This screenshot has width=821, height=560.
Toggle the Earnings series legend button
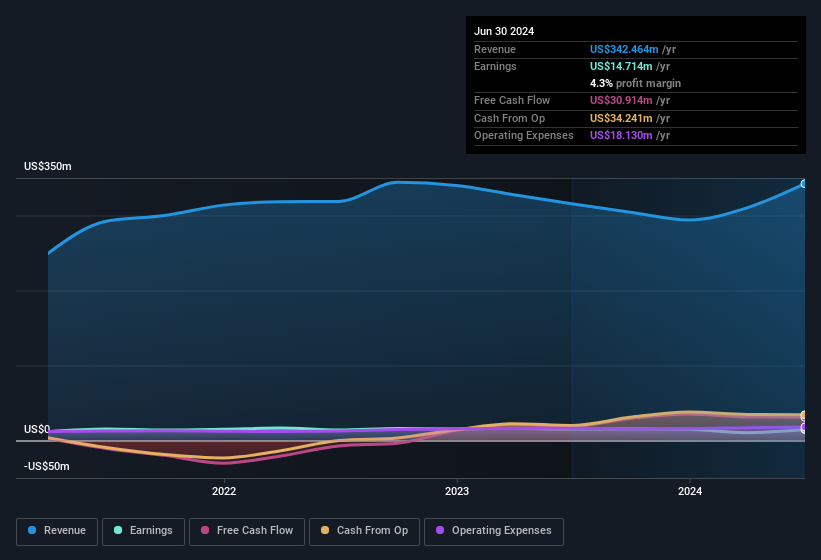click(143, 531)
